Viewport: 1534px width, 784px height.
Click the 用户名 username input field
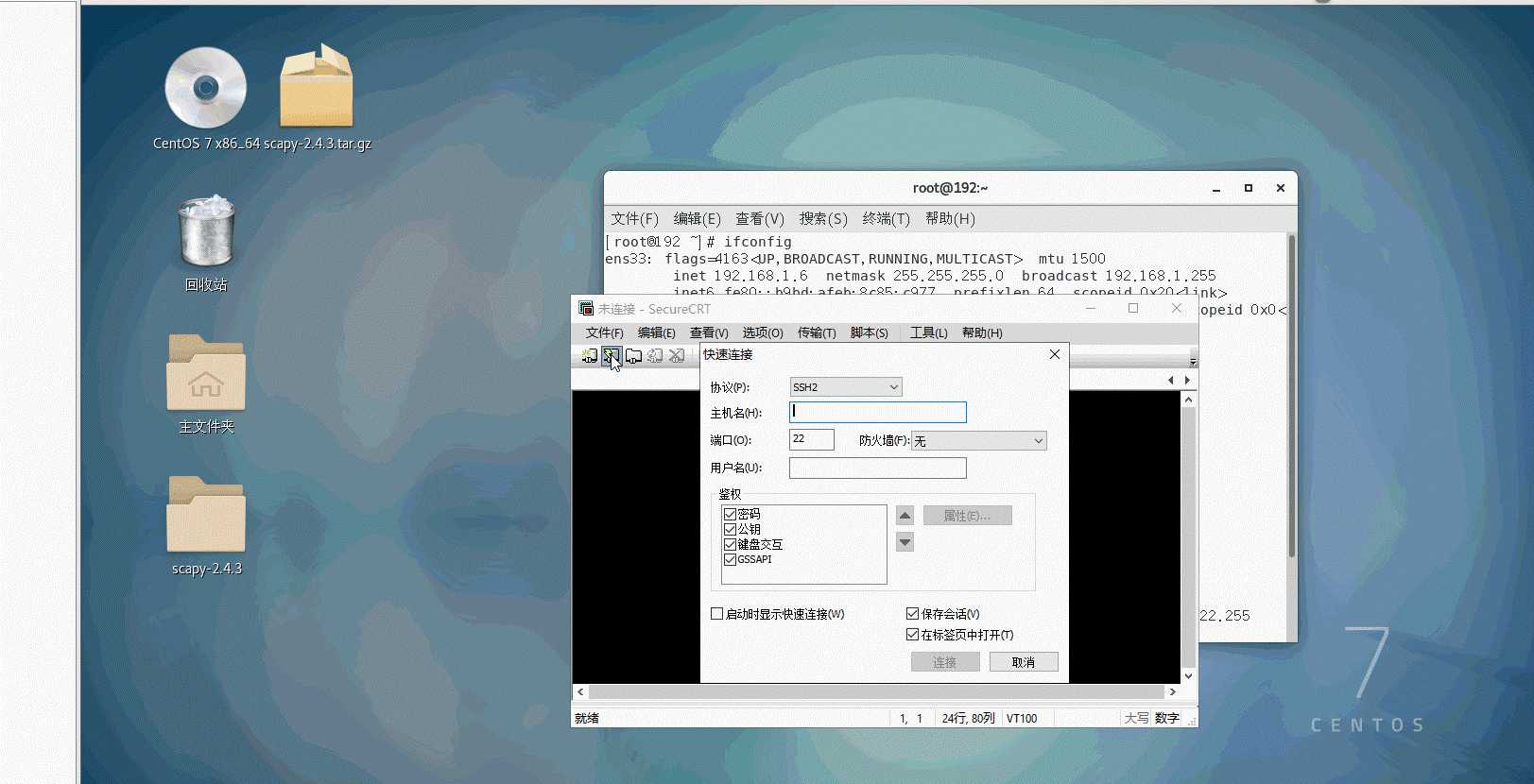coord(878,468)
